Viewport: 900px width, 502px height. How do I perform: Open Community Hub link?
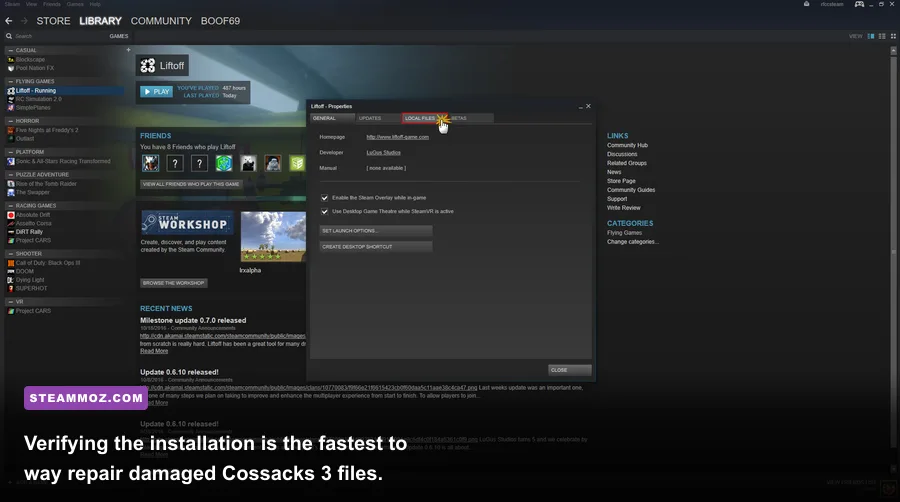(627, 145)
